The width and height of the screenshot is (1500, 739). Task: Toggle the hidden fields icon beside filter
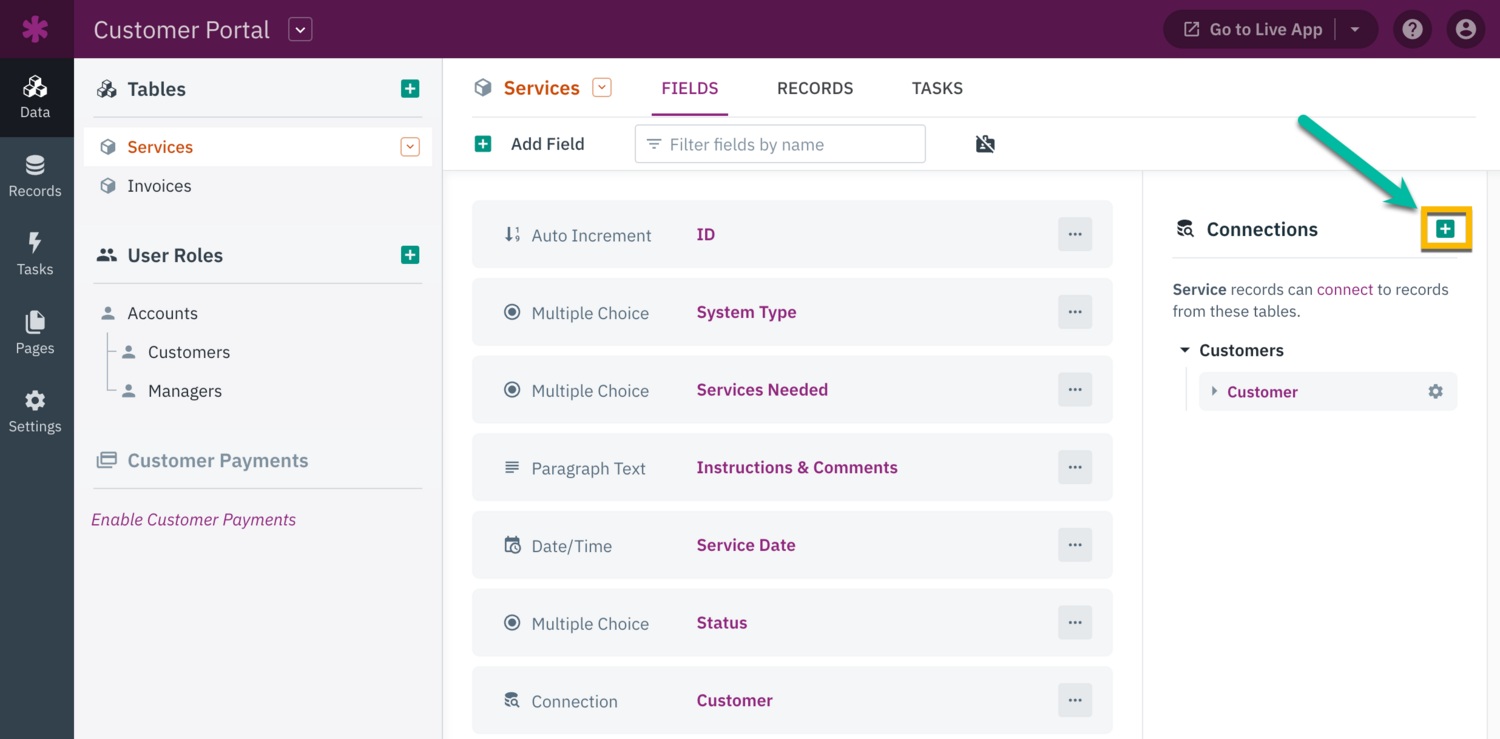tap(985, 144)
